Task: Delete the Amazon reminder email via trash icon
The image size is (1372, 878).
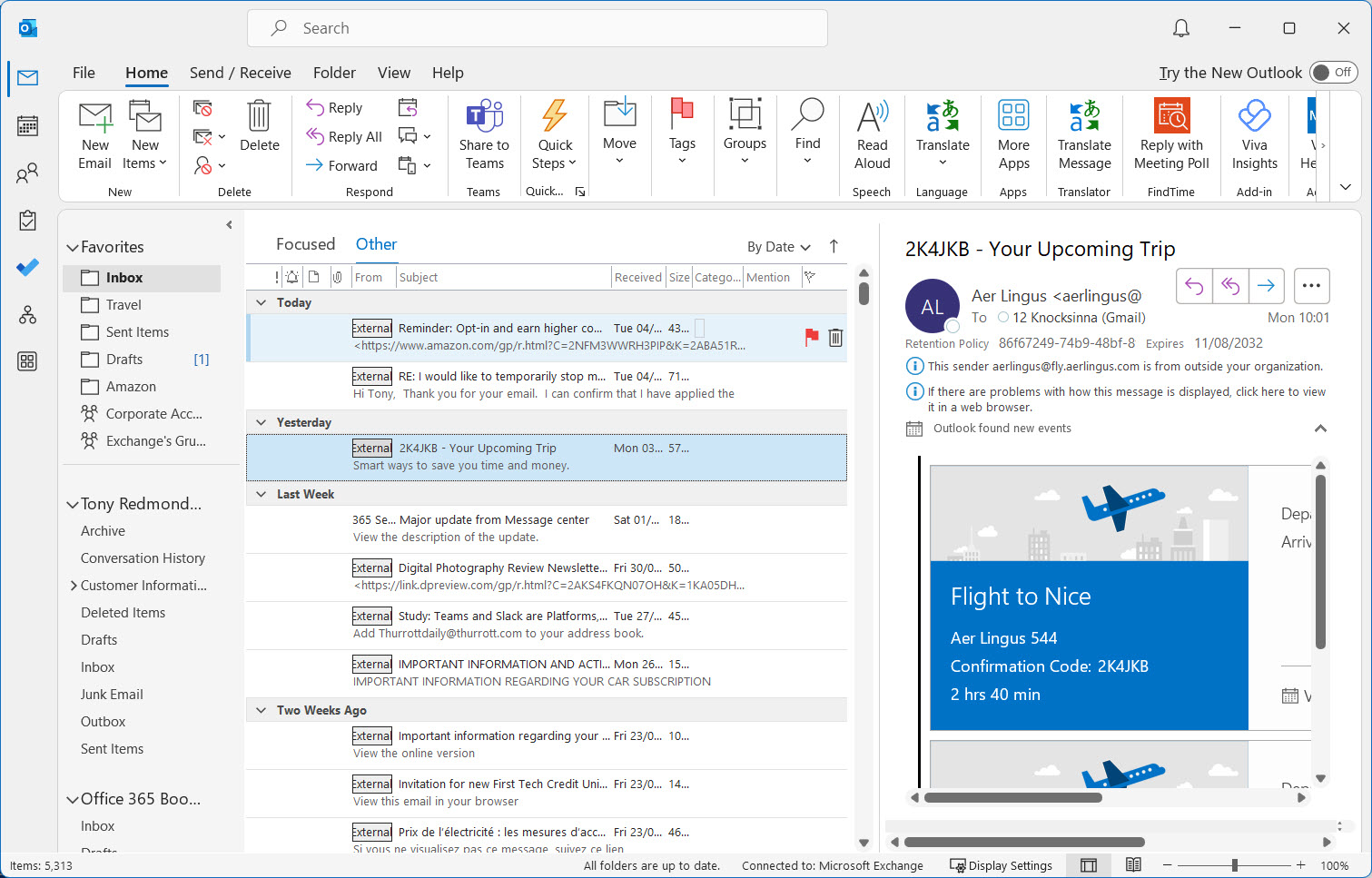Action: 835,338
